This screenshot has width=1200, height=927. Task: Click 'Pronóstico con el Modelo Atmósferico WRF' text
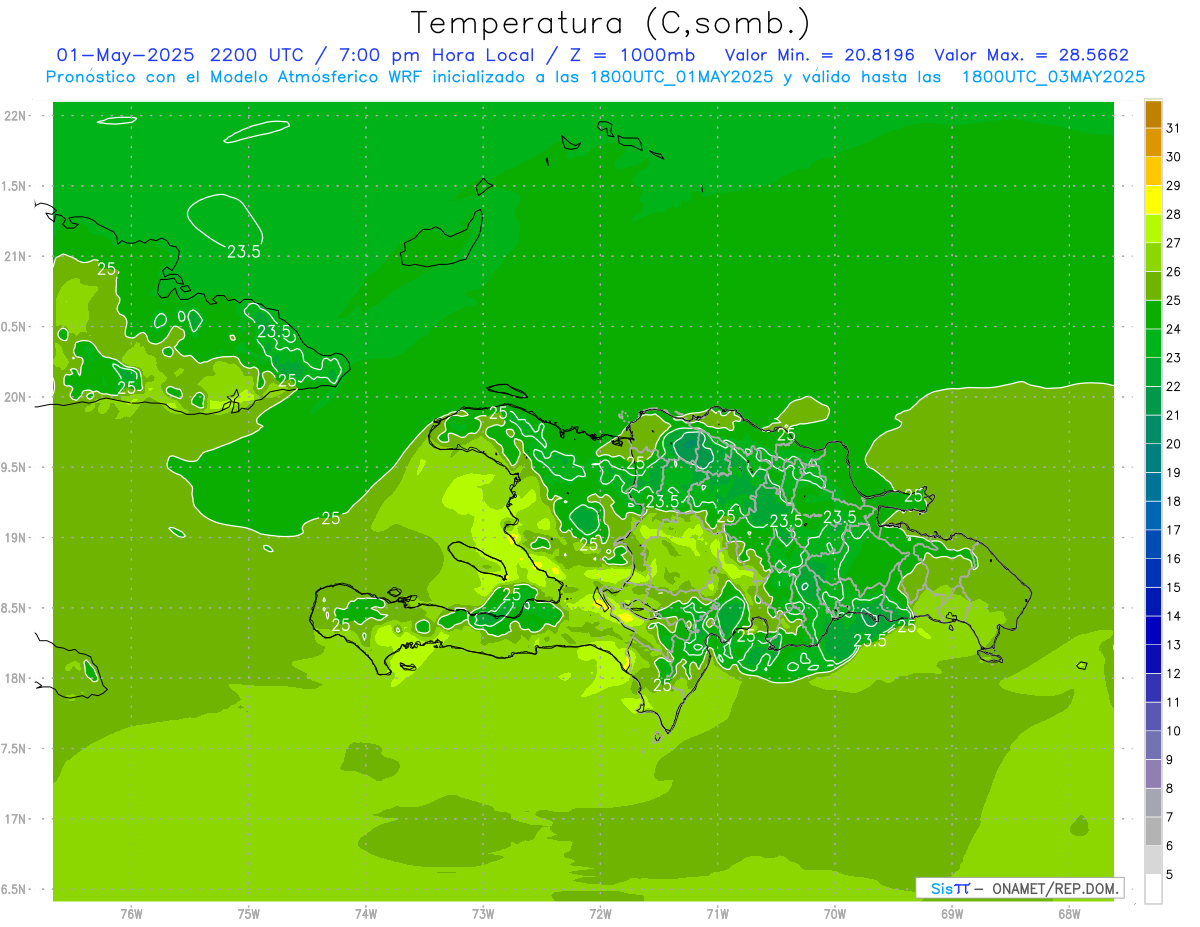pyautogui.click(x=236, y=77)
